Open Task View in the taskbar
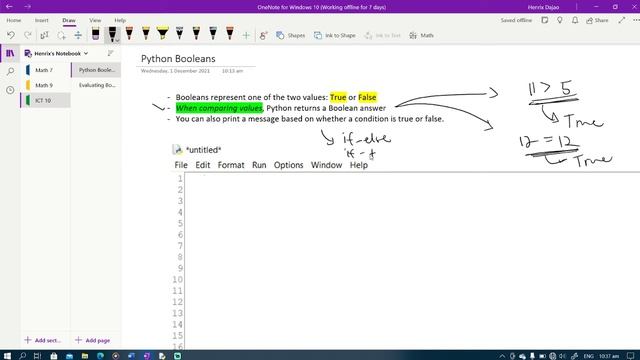Screen dimensions: 640x360 point(37,356)
